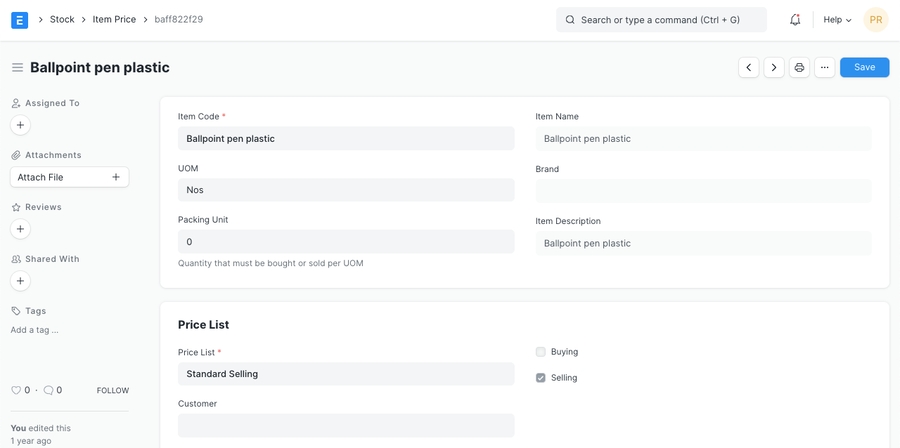Expand the Help dropdown menu
The height and width of the screenshot is (448, 900).
click(x=837, y=20)
